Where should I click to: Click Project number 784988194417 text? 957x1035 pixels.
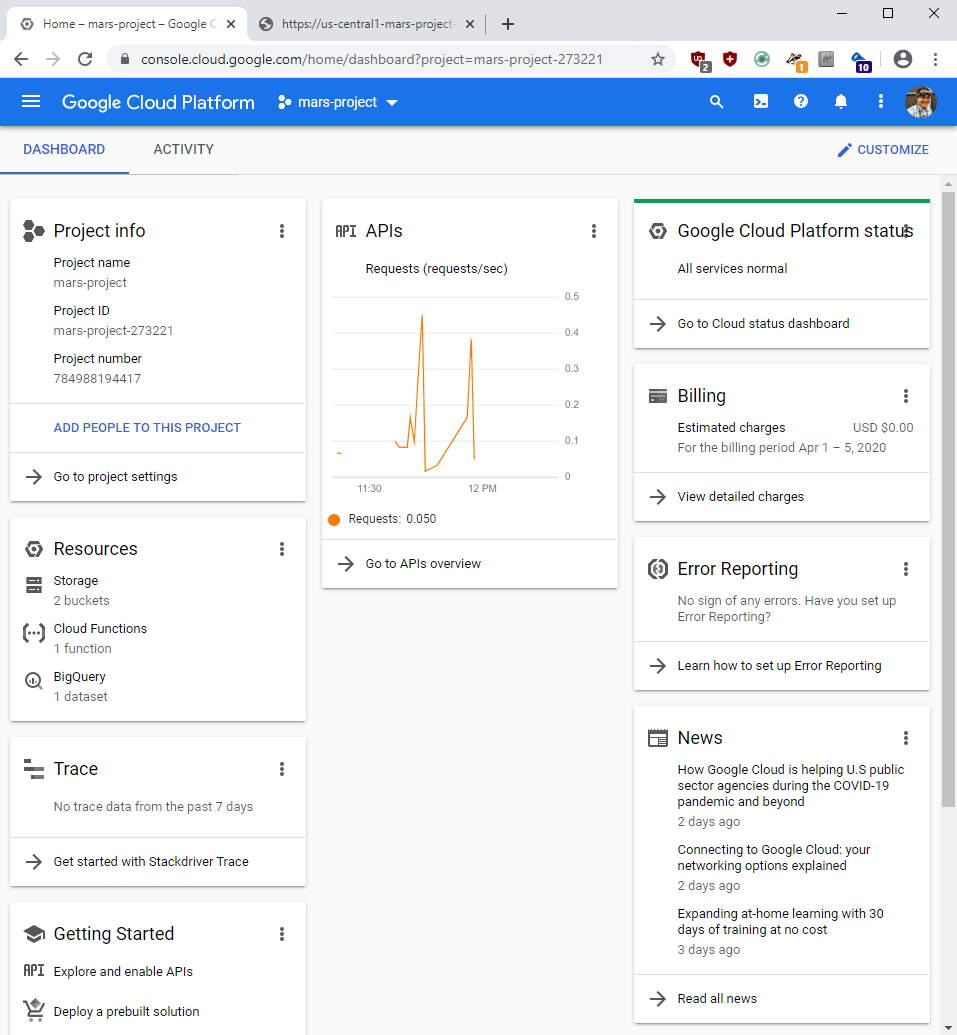(x=97, y=379)
